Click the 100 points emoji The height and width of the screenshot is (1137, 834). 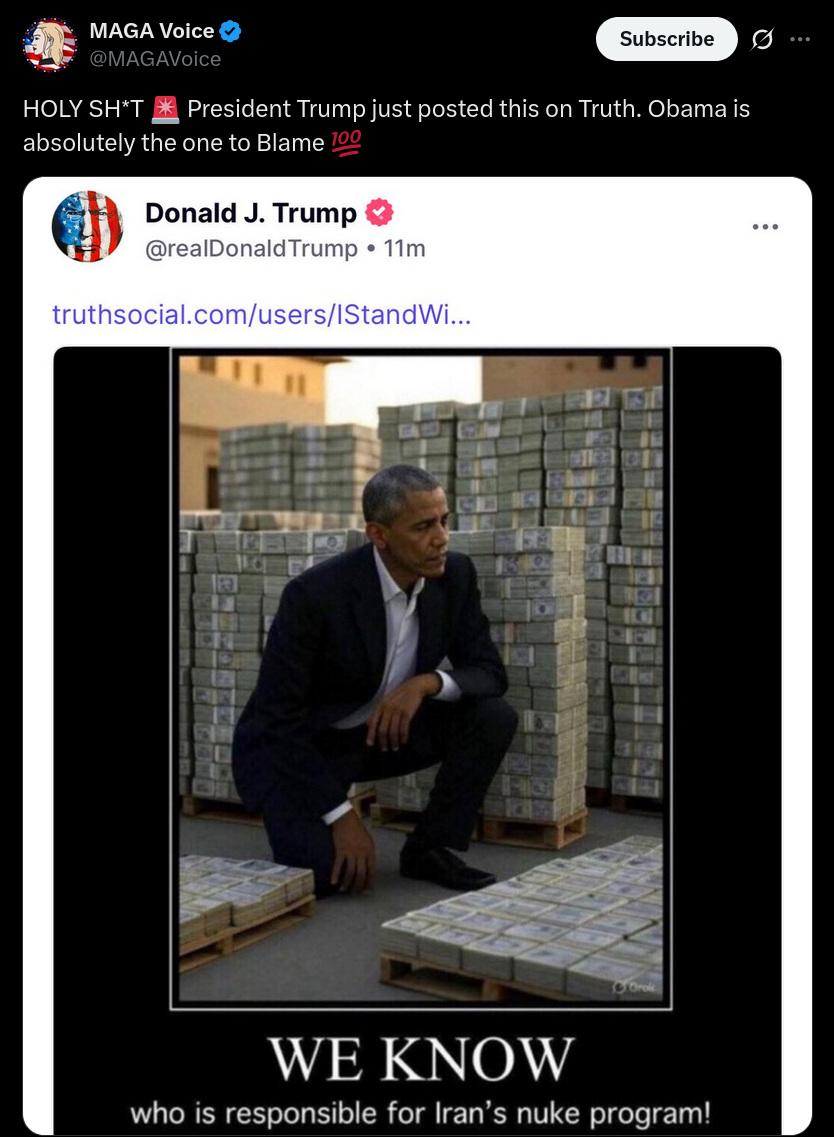[x=346, y=142]
